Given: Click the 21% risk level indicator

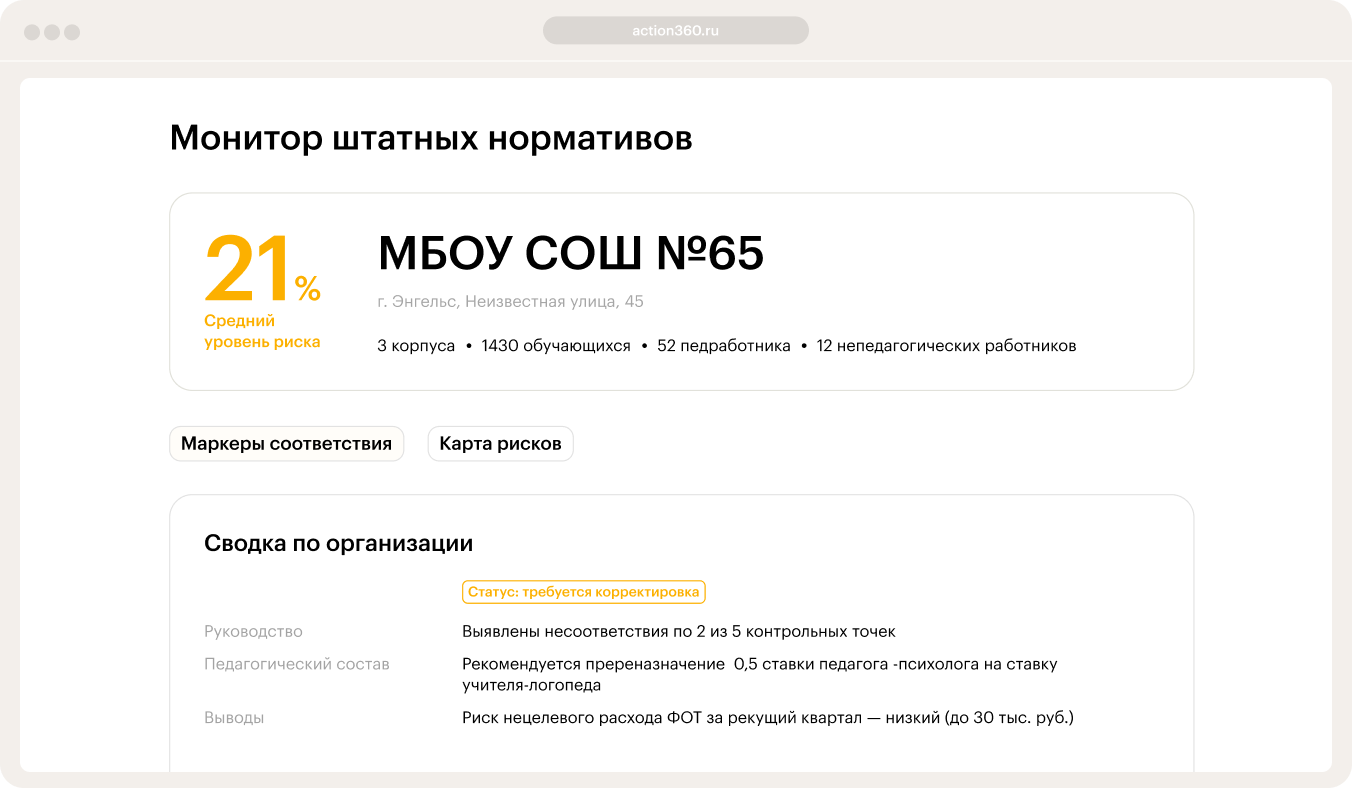Looking at the screenshot, I should point(263,268).
